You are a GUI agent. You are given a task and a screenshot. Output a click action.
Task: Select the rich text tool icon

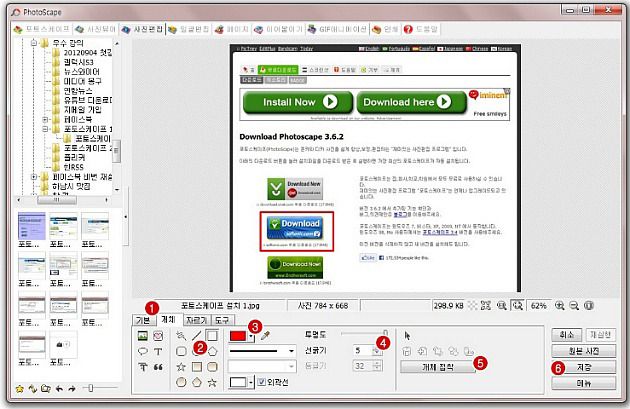142,367
